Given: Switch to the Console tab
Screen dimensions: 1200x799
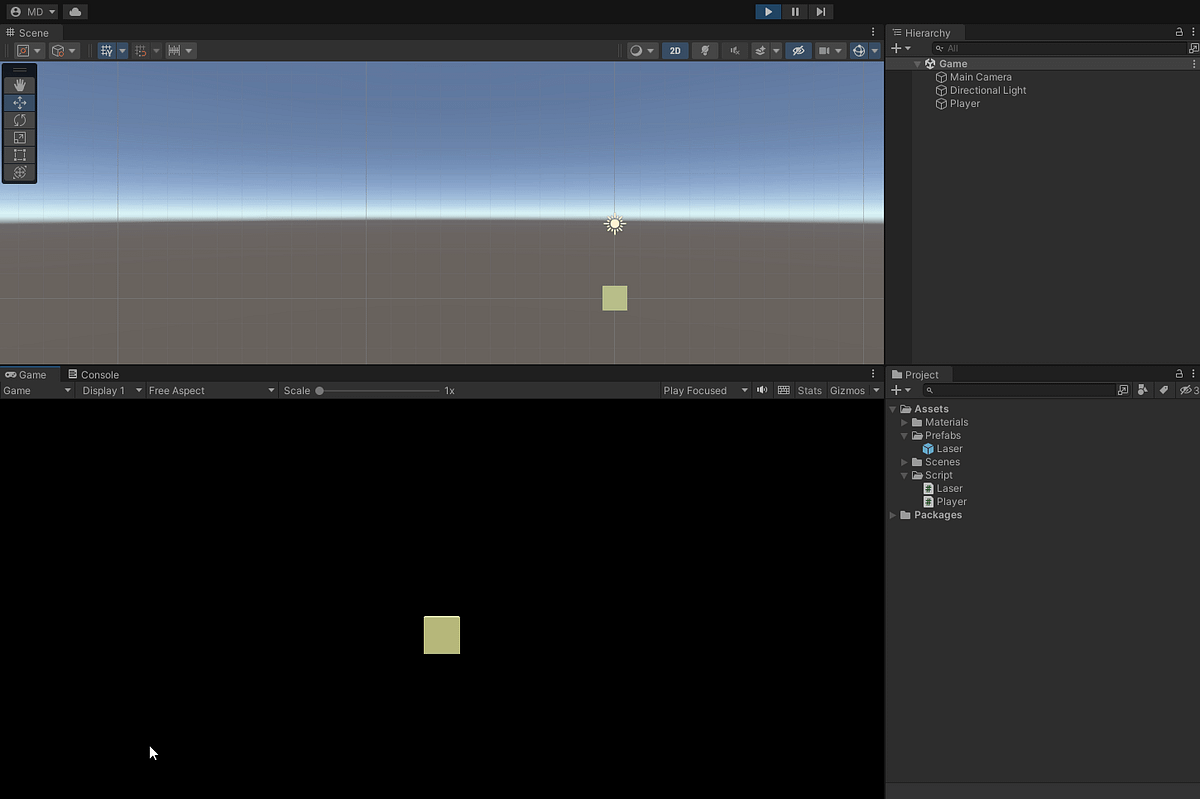Looking at the screenshot, I should 94,374.
